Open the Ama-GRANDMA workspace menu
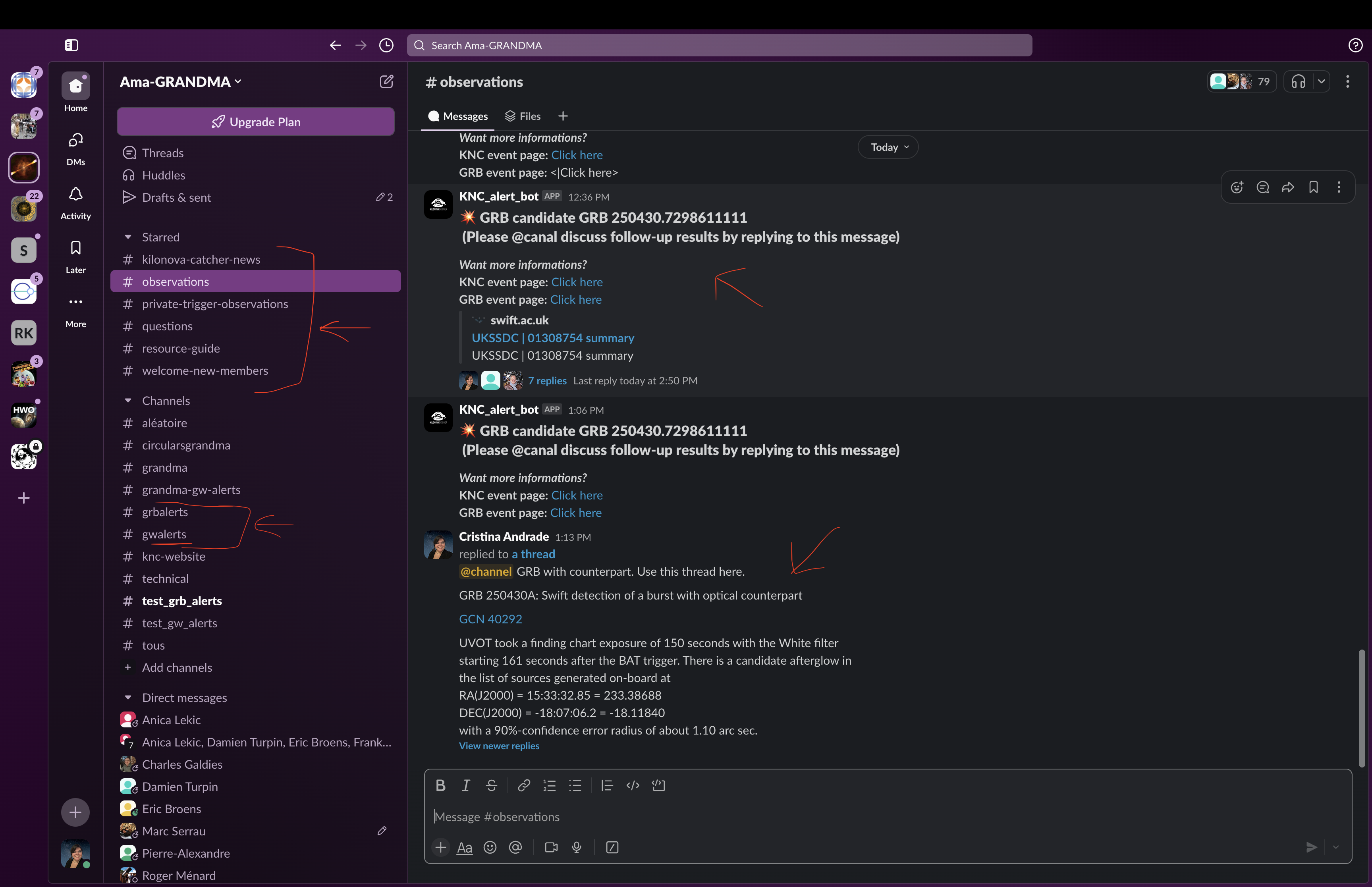Image resolution: width=1372 pixels, height=887 pixels. 180,82
